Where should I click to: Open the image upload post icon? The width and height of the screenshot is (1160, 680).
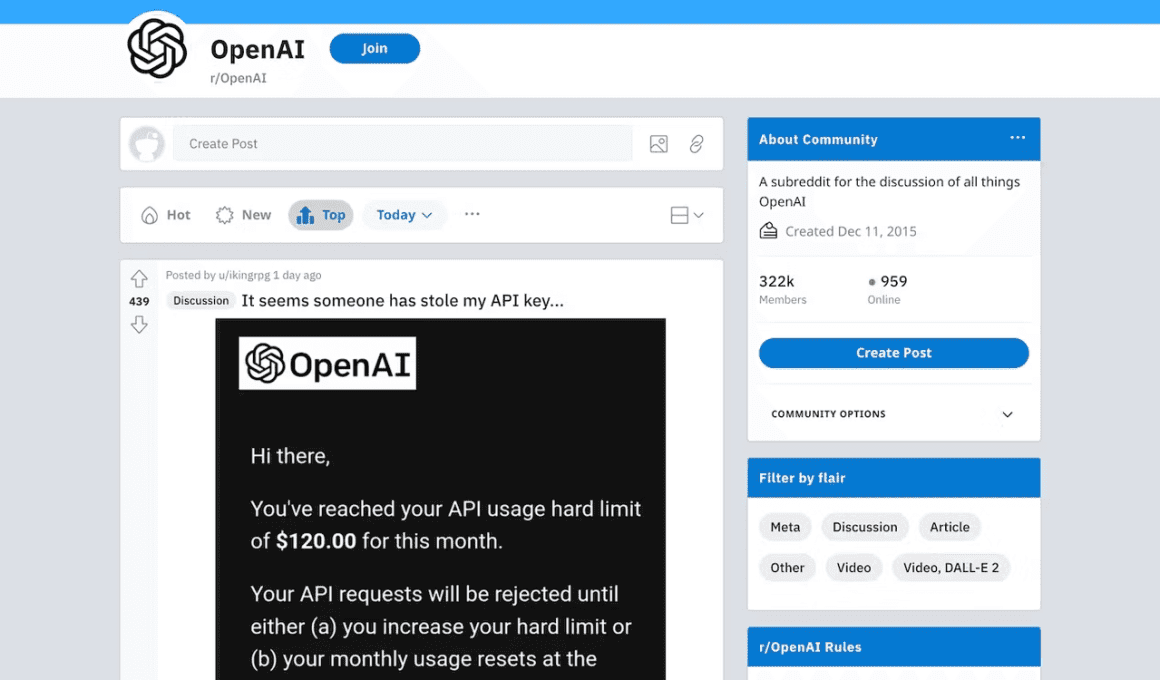tap(658, 144)
